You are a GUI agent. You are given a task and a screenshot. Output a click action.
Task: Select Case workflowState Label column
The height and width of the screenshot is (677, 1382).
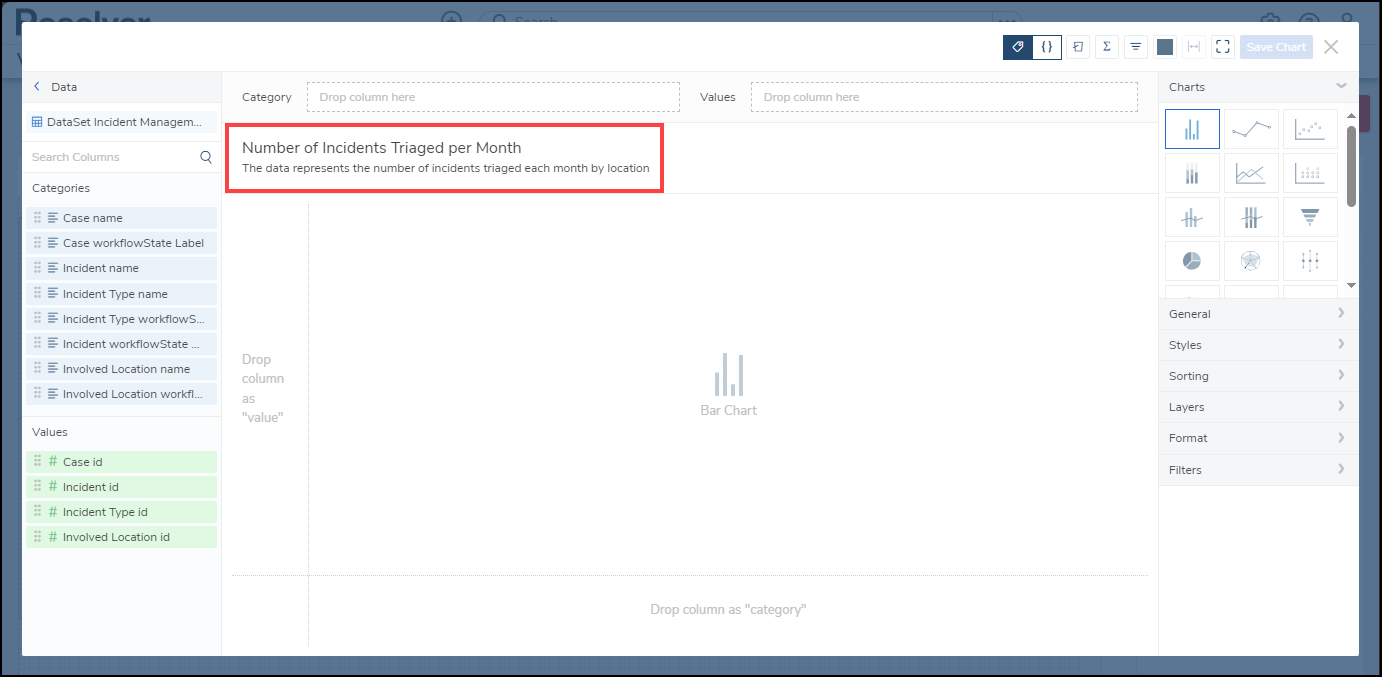[x=122, y=243]
